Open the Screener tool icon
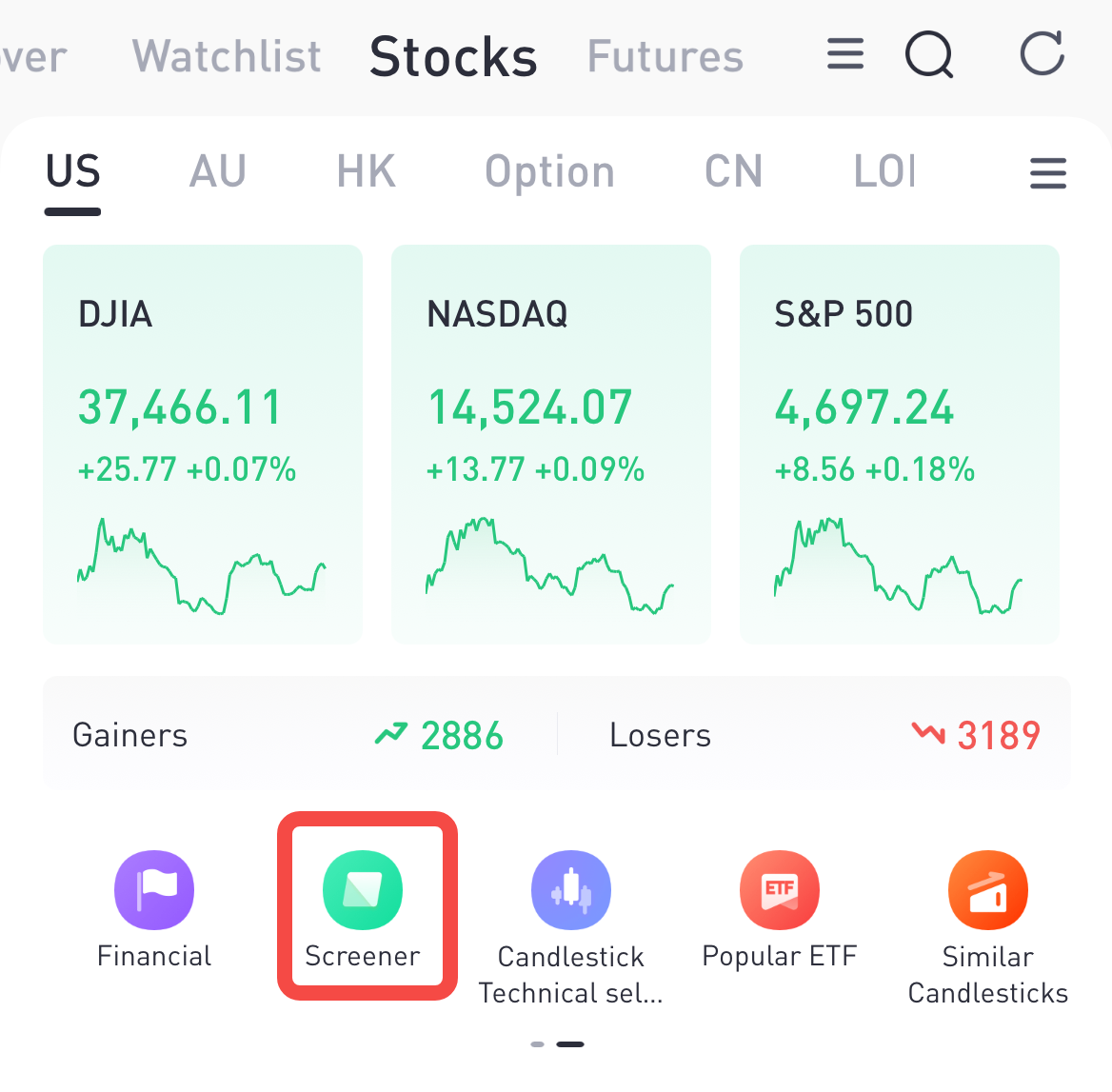 [363, 890]
